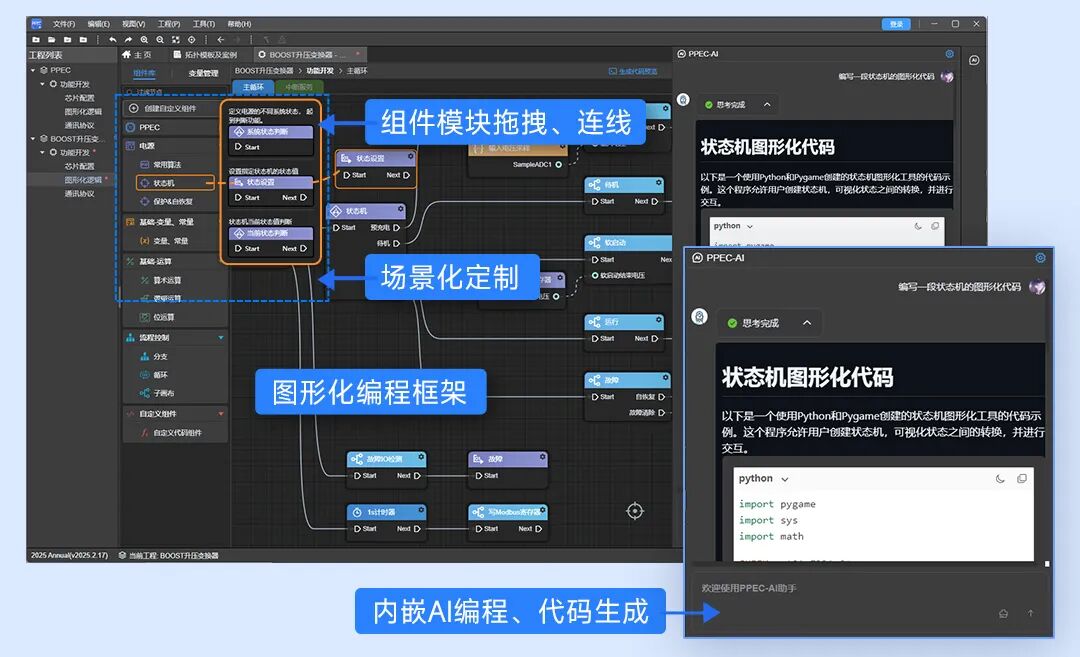This screenshot has width=1080, height=657.
Task: Select 图形化逻辑 under BOOST project
Action: [83, 180]
